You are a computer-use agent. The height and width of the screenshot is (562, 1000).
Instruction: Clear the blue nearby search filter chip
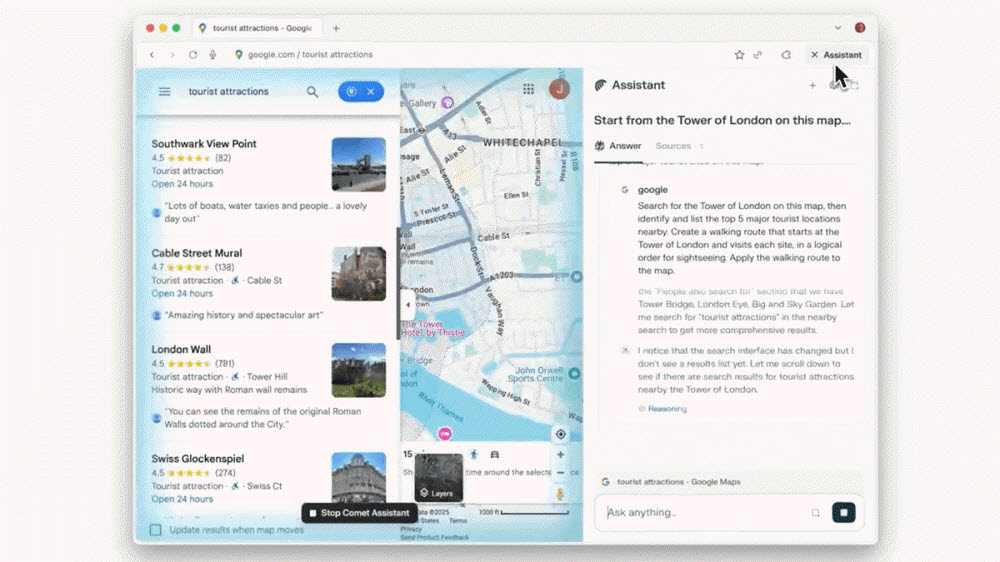pyautogui.click(x=371, y=92)
